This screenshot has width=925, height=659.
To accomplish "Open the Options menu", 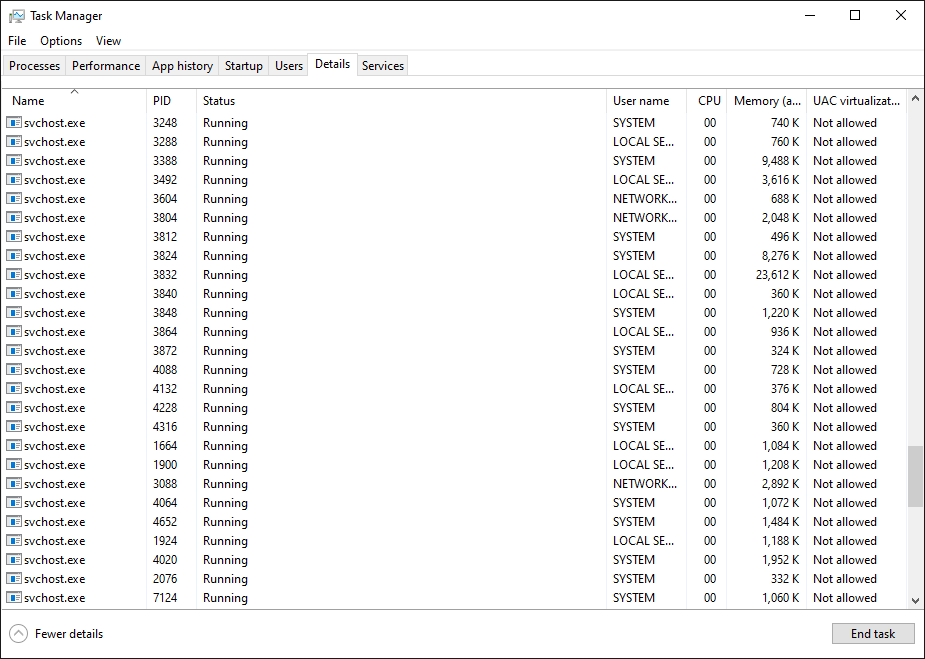I will (61, 41).
